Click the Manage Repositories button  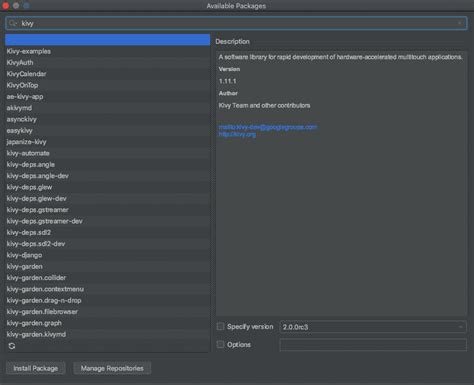[112, 368]
